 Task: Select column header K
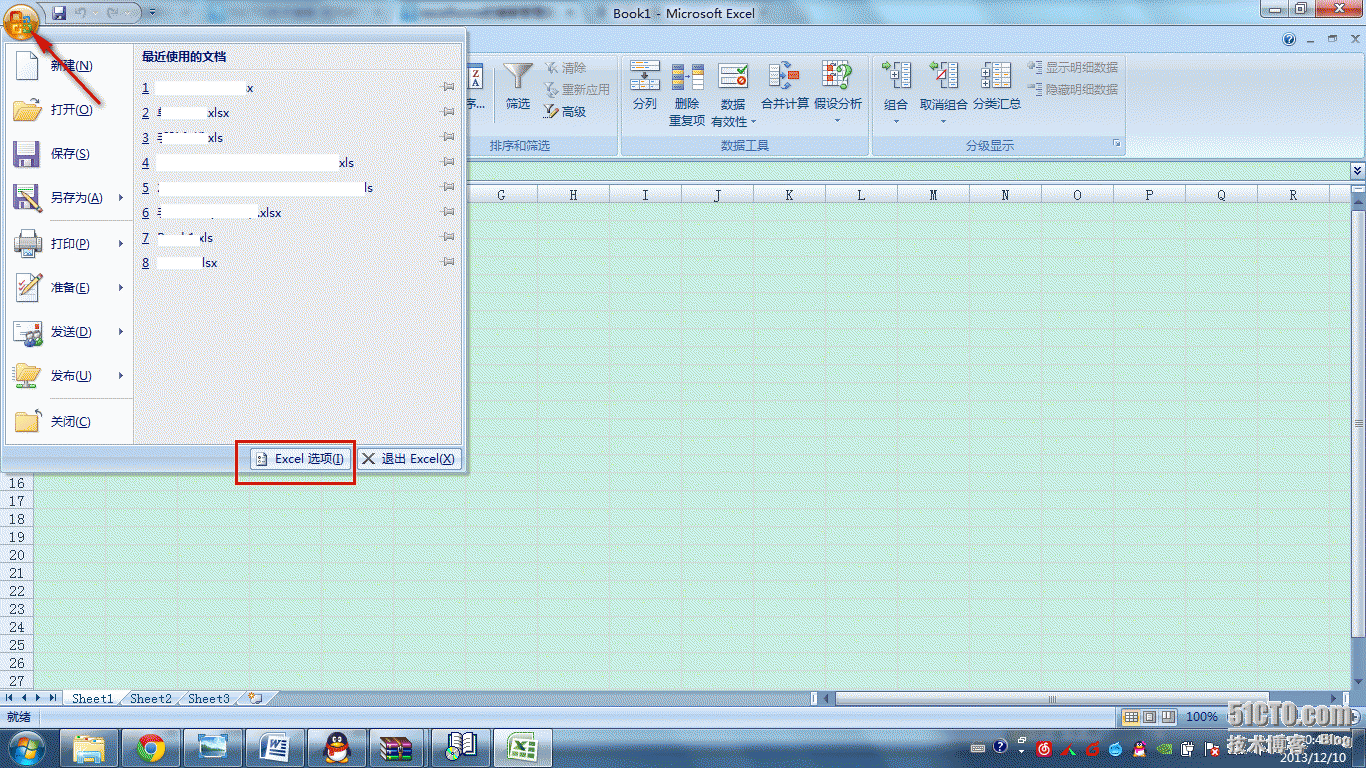click(789, 195)
